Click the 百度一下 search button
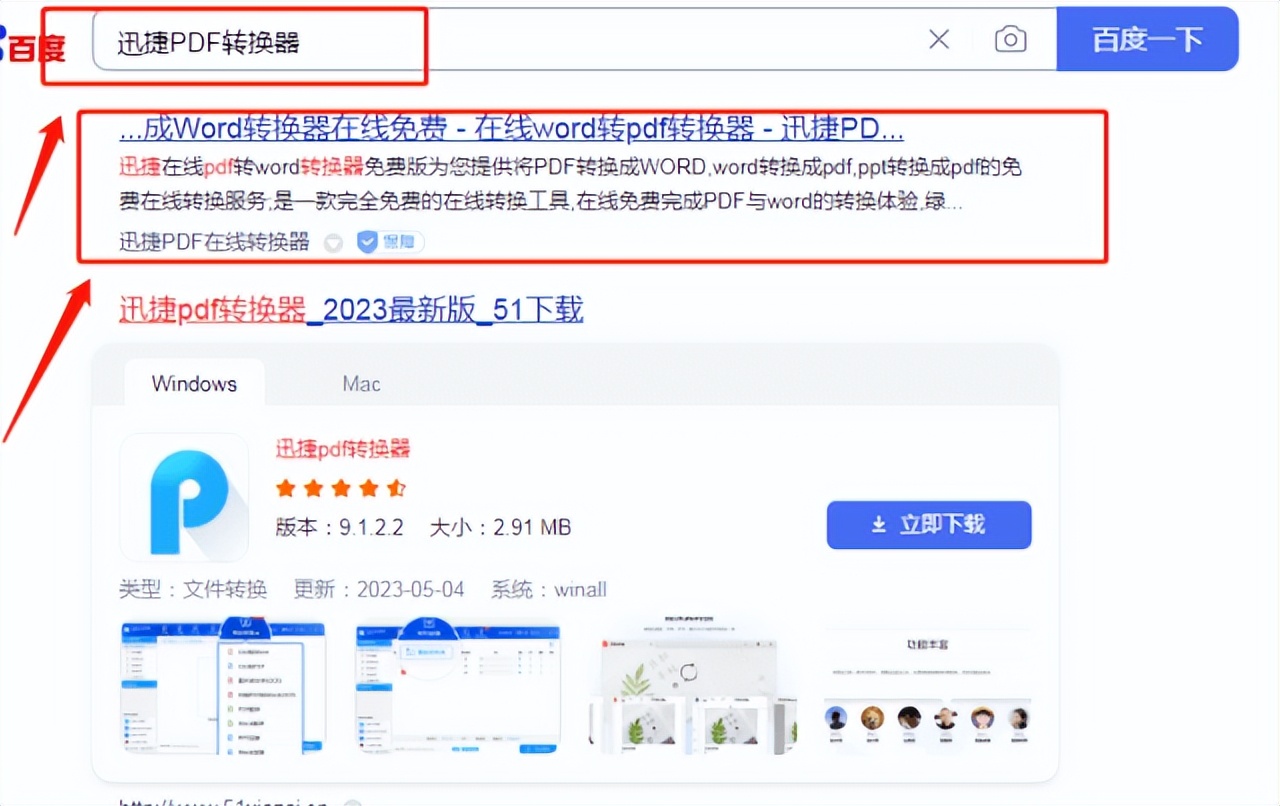 tap(1147, 39)
